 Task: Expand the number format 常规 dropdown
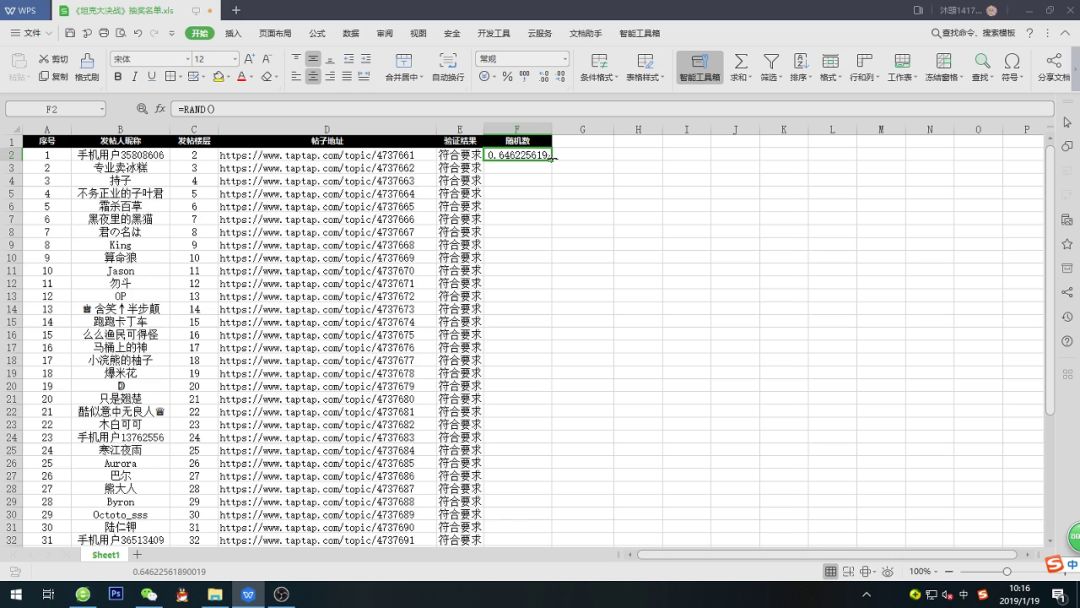565,59
